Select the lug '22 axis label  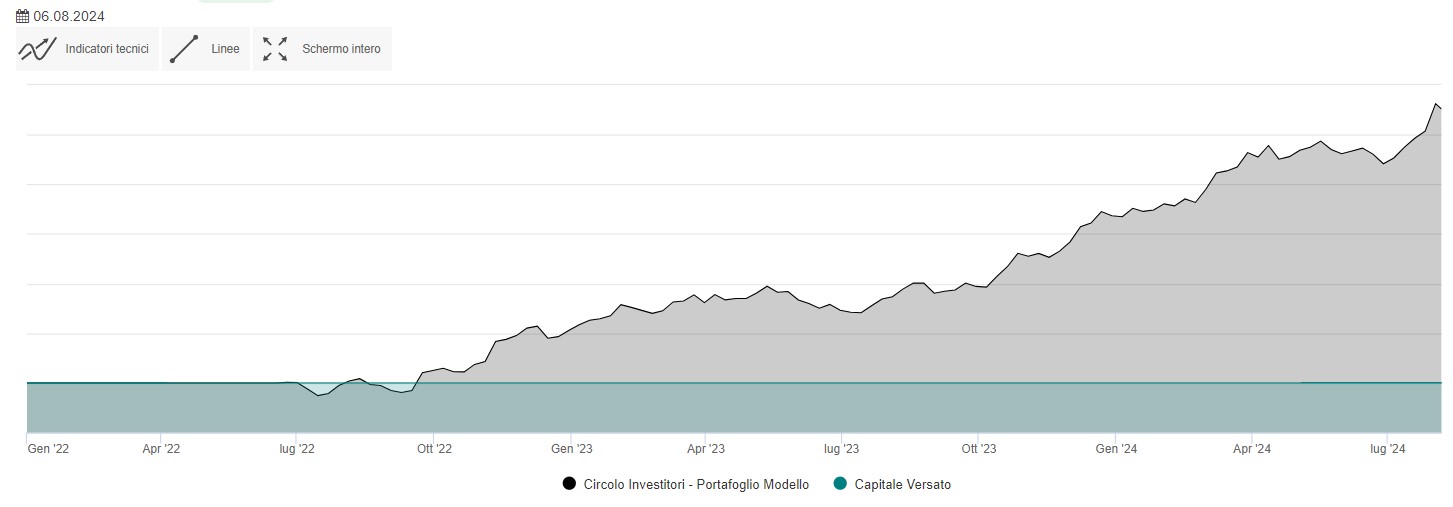pos(297,450)
